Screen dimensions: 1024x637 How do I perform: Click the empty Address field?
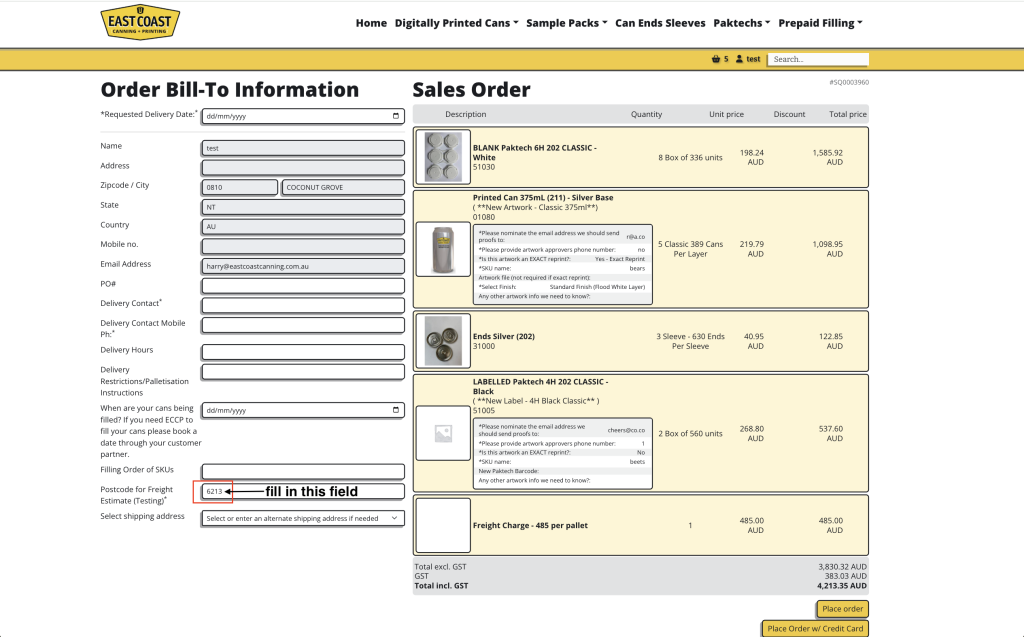click(303, 168)
